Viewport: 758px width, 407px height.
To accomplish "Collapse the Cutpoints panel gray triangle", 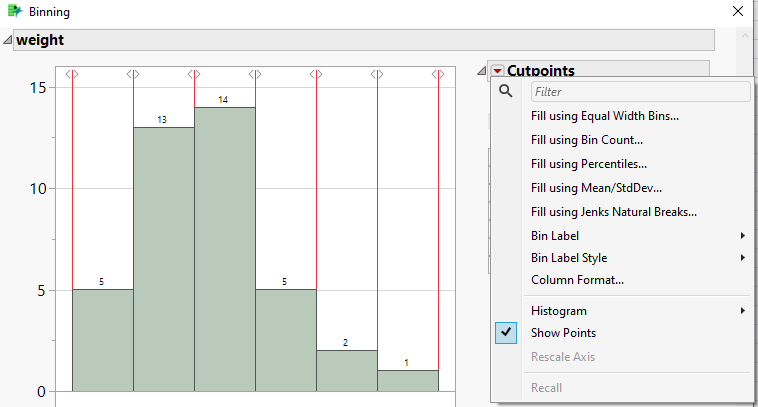I will coord(482,71).
